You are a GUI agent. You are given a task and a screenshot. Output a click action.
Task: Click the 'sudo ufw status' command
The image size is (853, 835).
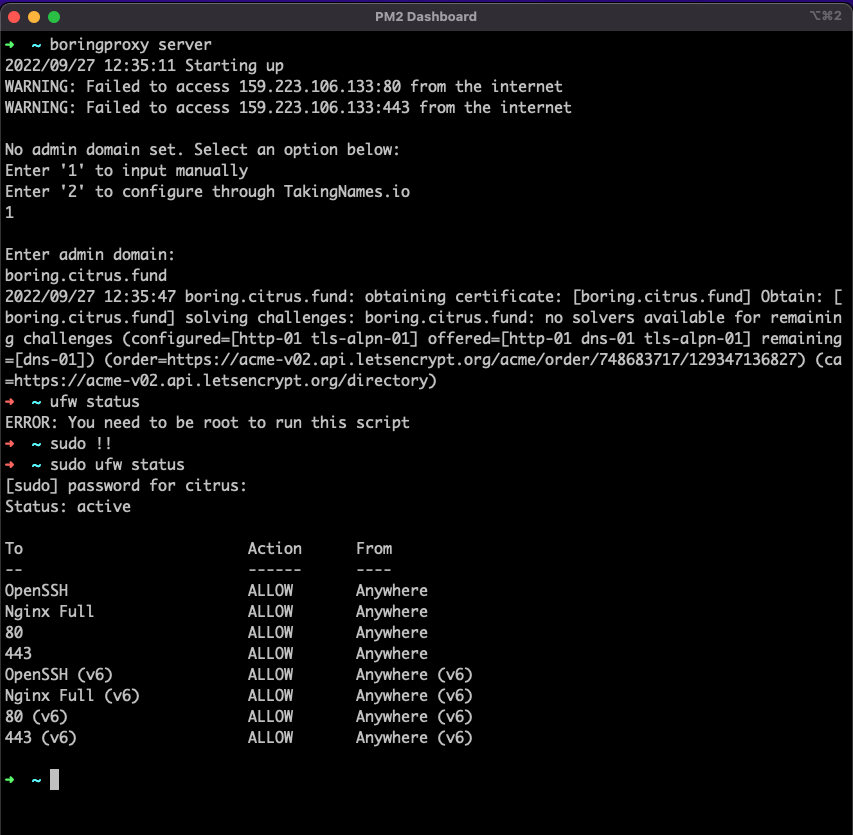point(117,465)
